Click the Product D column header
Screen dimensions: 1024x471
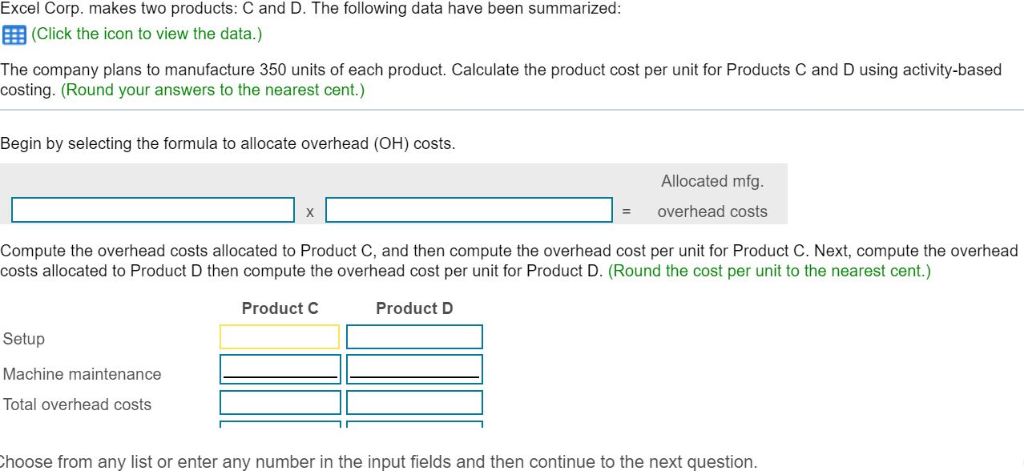(x=414, y=308)
